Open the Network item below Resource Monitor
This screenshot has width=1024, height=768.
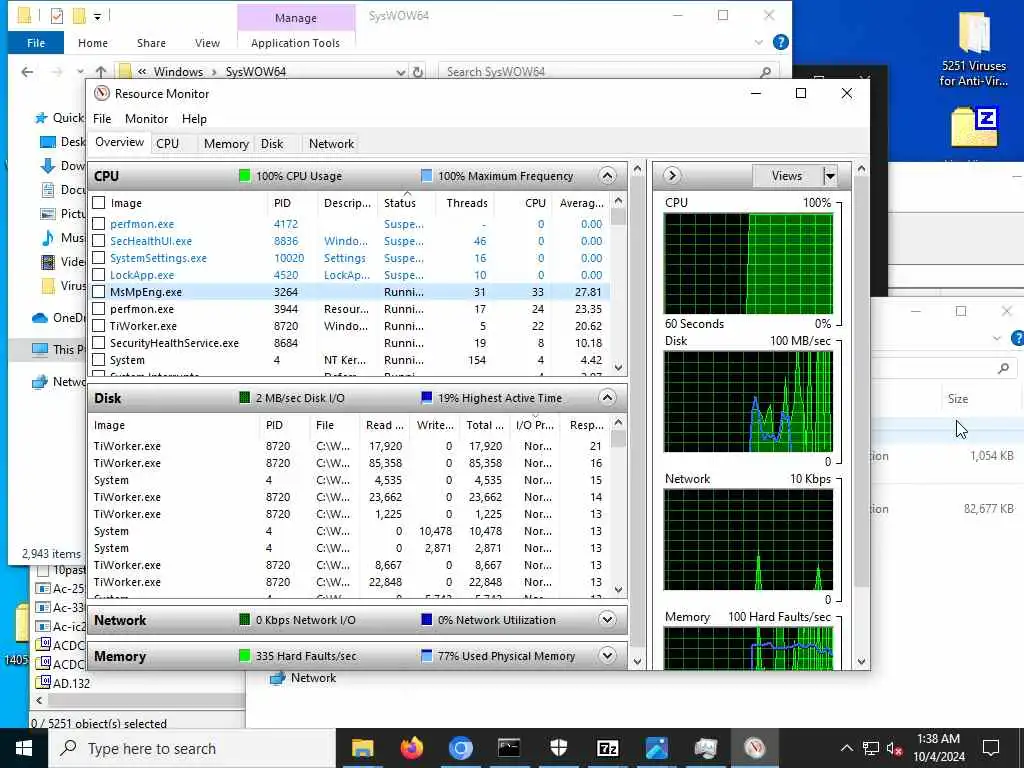click(x=303, y=678)
